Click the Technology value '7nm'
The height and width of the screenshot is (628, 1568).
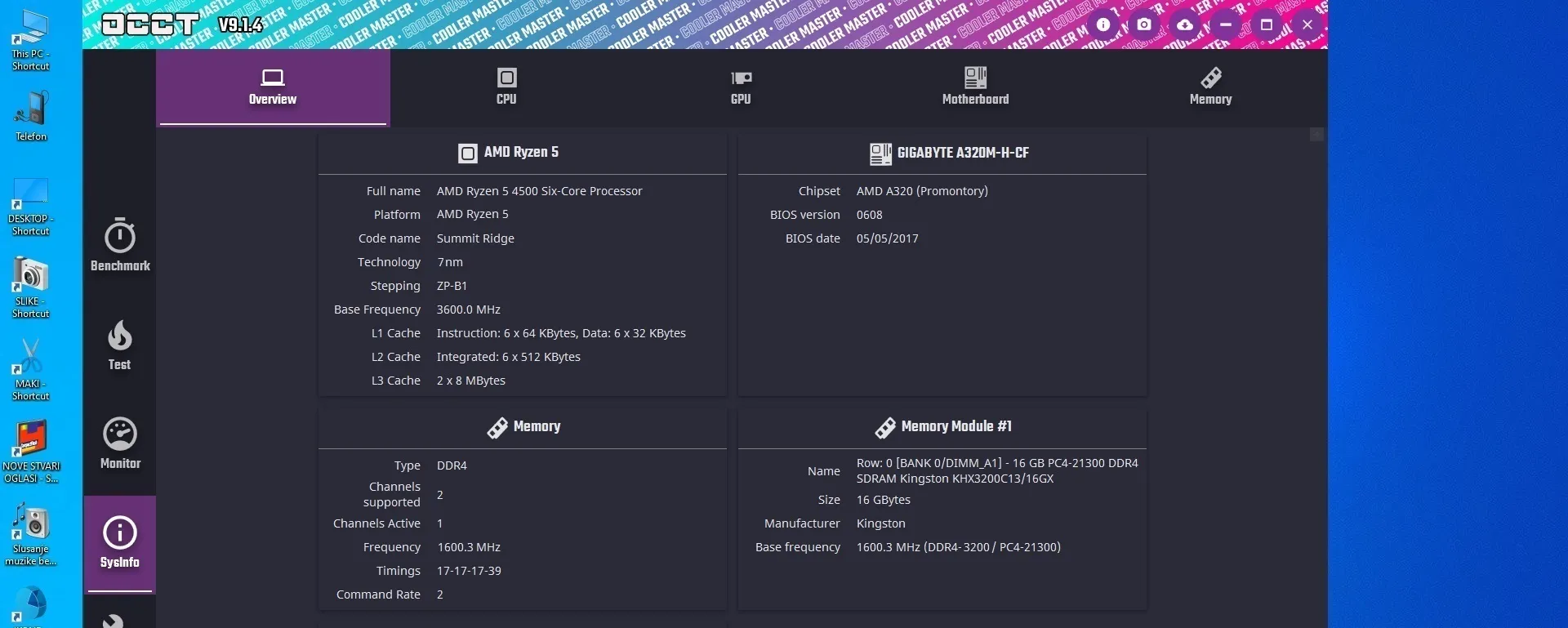[x=450, y=262]
